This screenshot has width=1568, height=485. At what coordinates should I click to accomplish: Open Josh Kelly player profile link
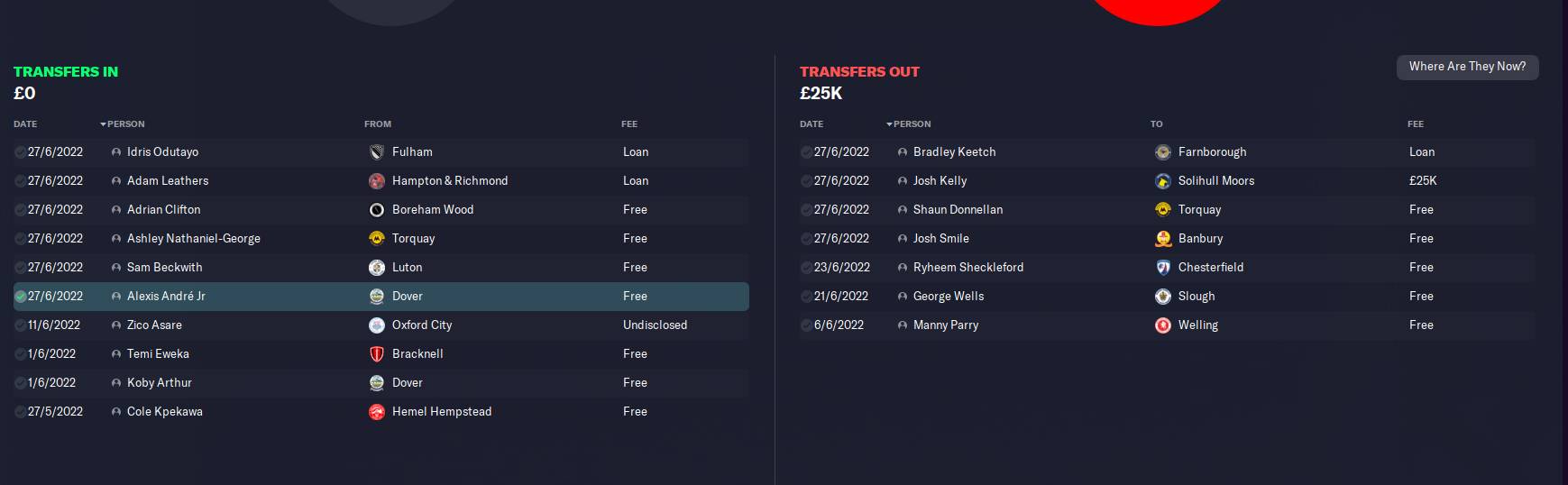[x=940, y=181]
